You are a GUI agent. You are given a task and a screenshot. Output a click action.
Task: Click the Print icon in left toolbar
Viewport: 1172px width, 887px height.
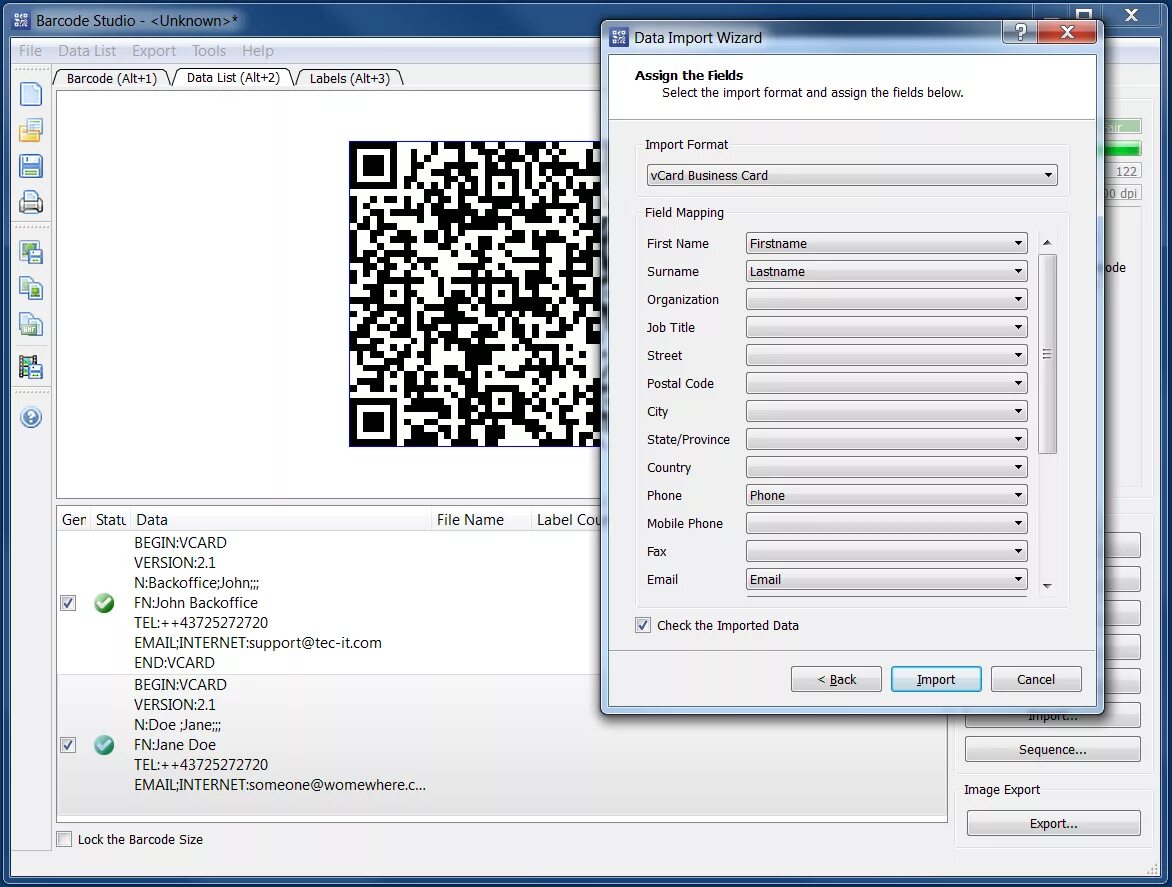(31, 202)
